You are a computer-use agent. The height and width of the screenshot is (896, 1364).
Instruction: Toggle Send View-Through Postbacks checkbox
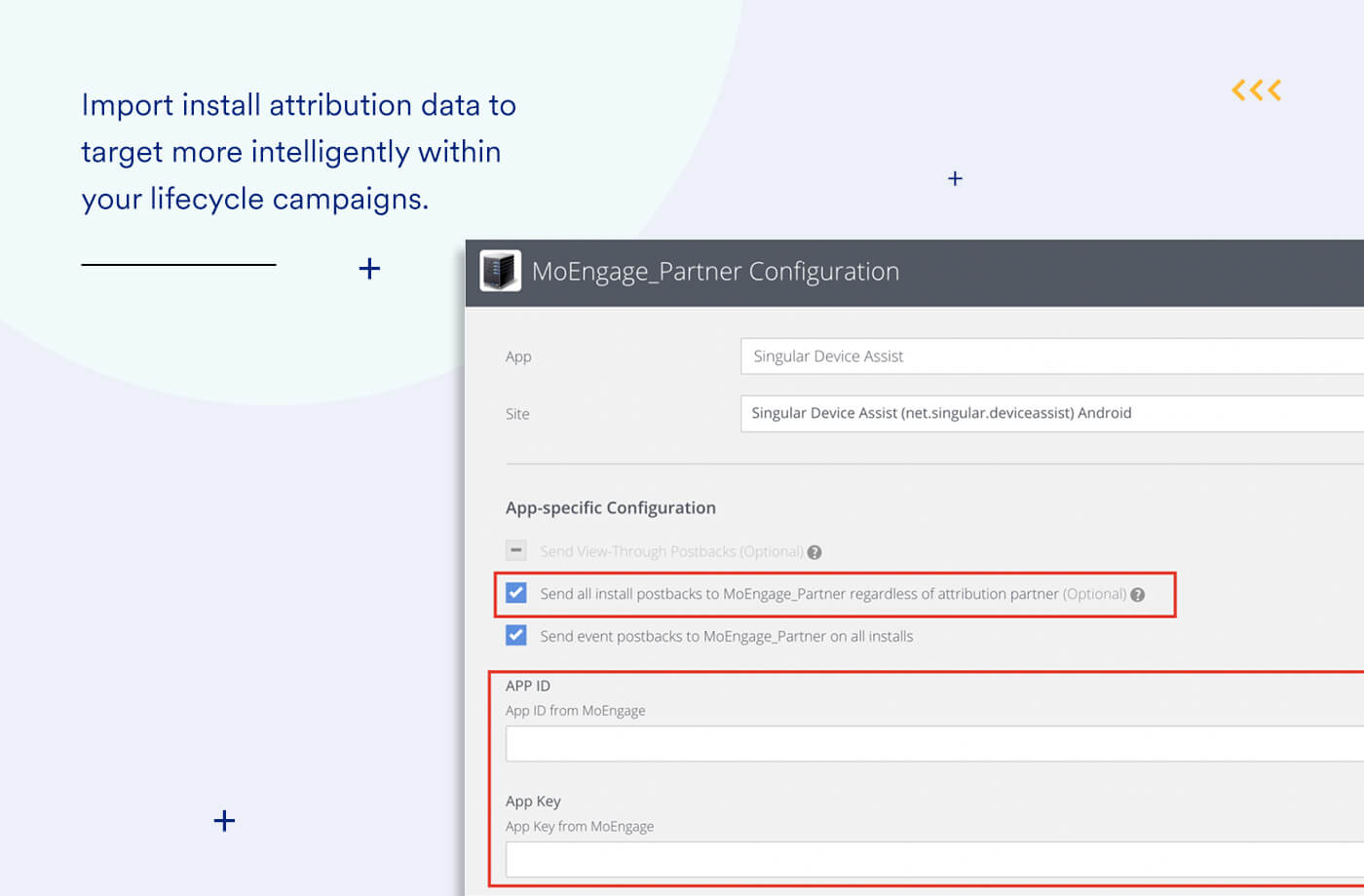(516, 550)
